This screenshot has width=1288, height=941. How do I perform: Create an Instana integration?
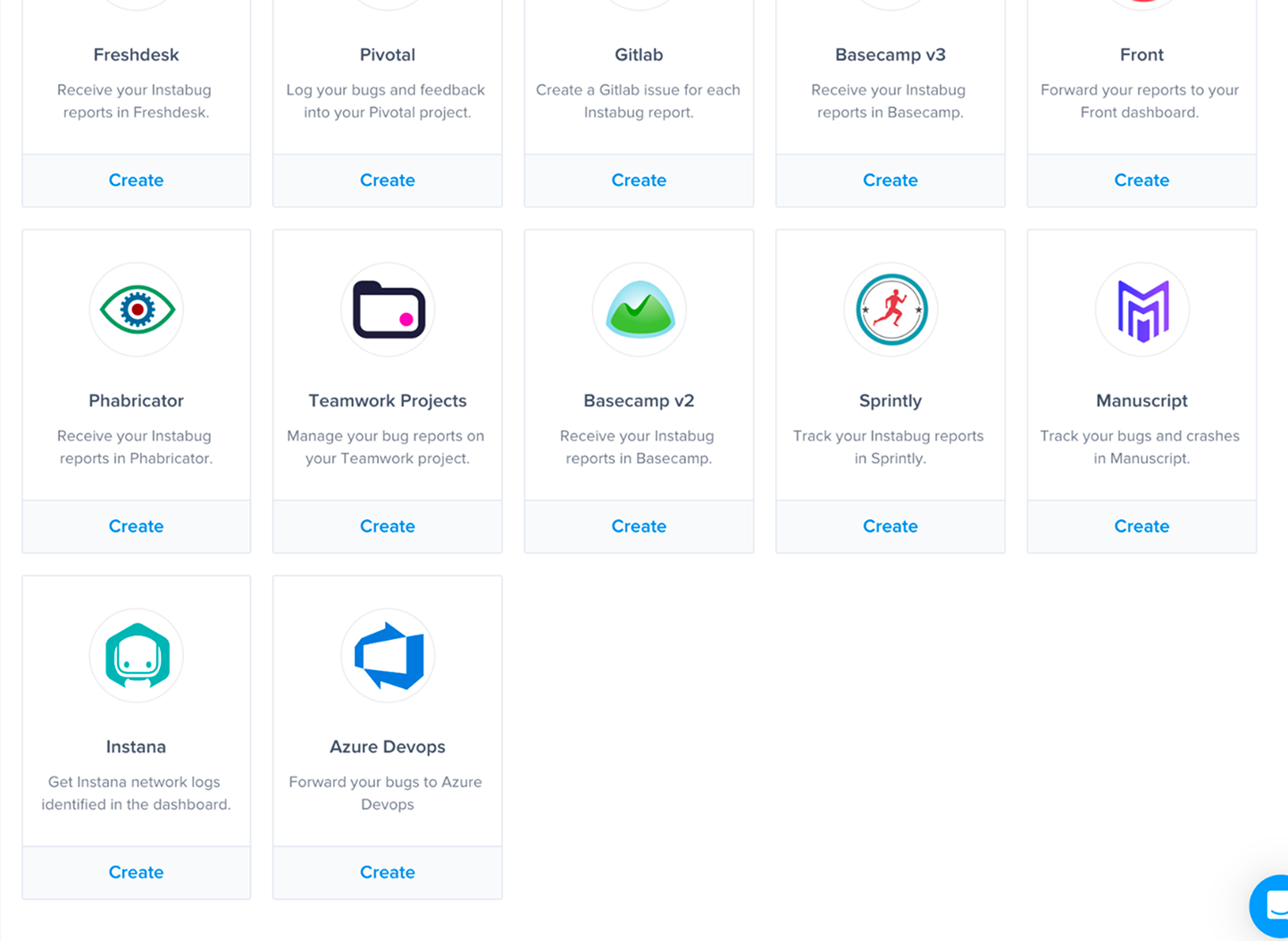136,872
